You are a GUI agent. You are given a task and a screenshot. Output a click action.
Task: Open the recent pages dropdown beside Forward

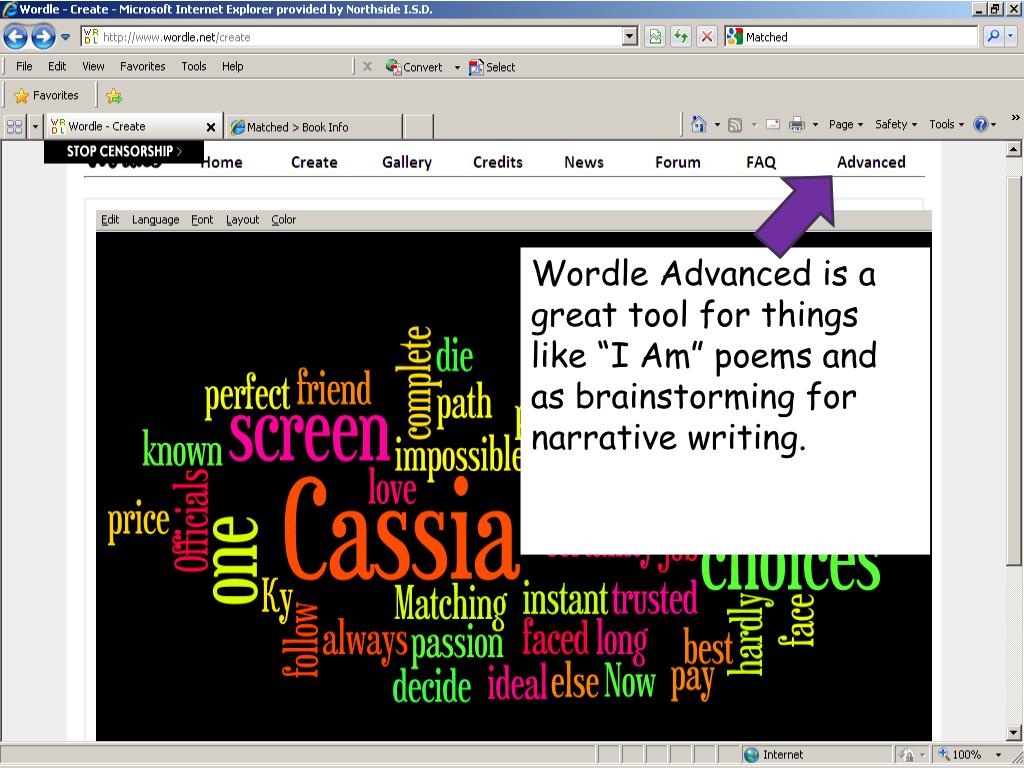pos(65,37)
